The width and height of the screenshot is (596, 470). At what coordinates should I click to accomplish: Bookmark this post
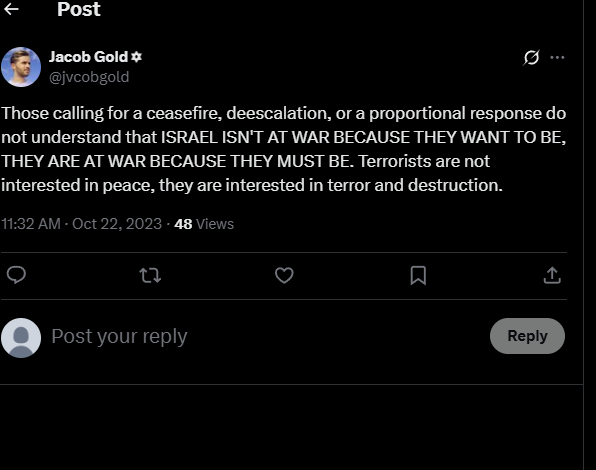418,275
